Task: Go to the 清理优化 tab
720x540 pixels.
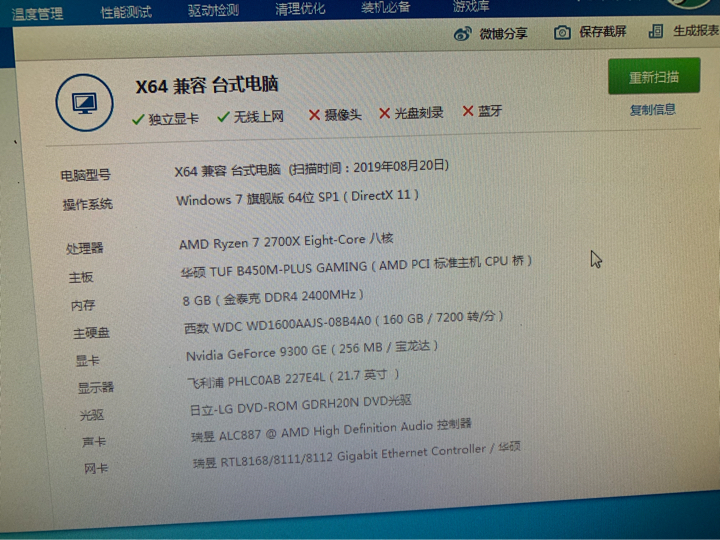Action: point(300,10)
